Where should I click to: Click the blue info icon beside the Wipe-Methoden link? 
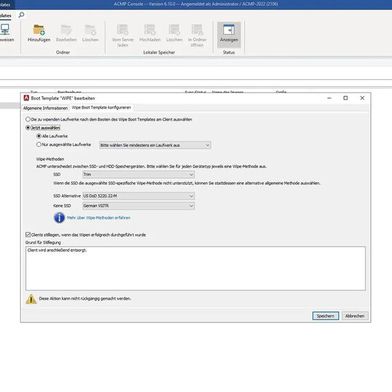59,218
